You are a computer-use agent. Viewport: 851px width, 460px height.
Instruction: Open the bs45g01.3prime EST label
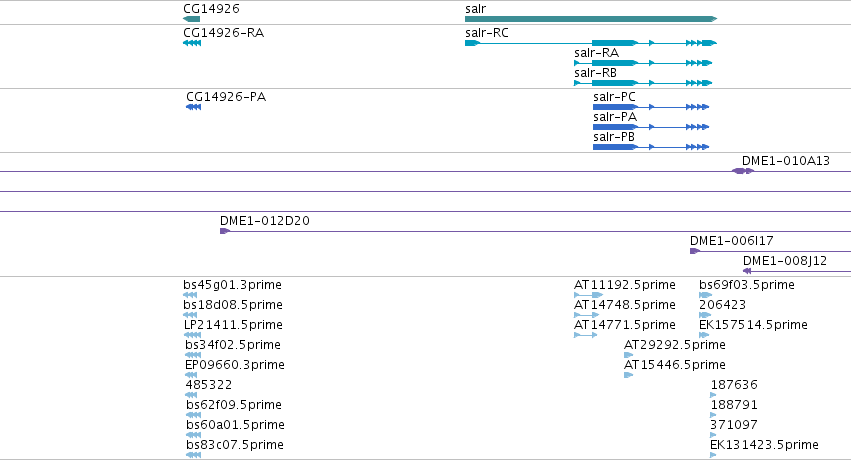tap(232, 285)
